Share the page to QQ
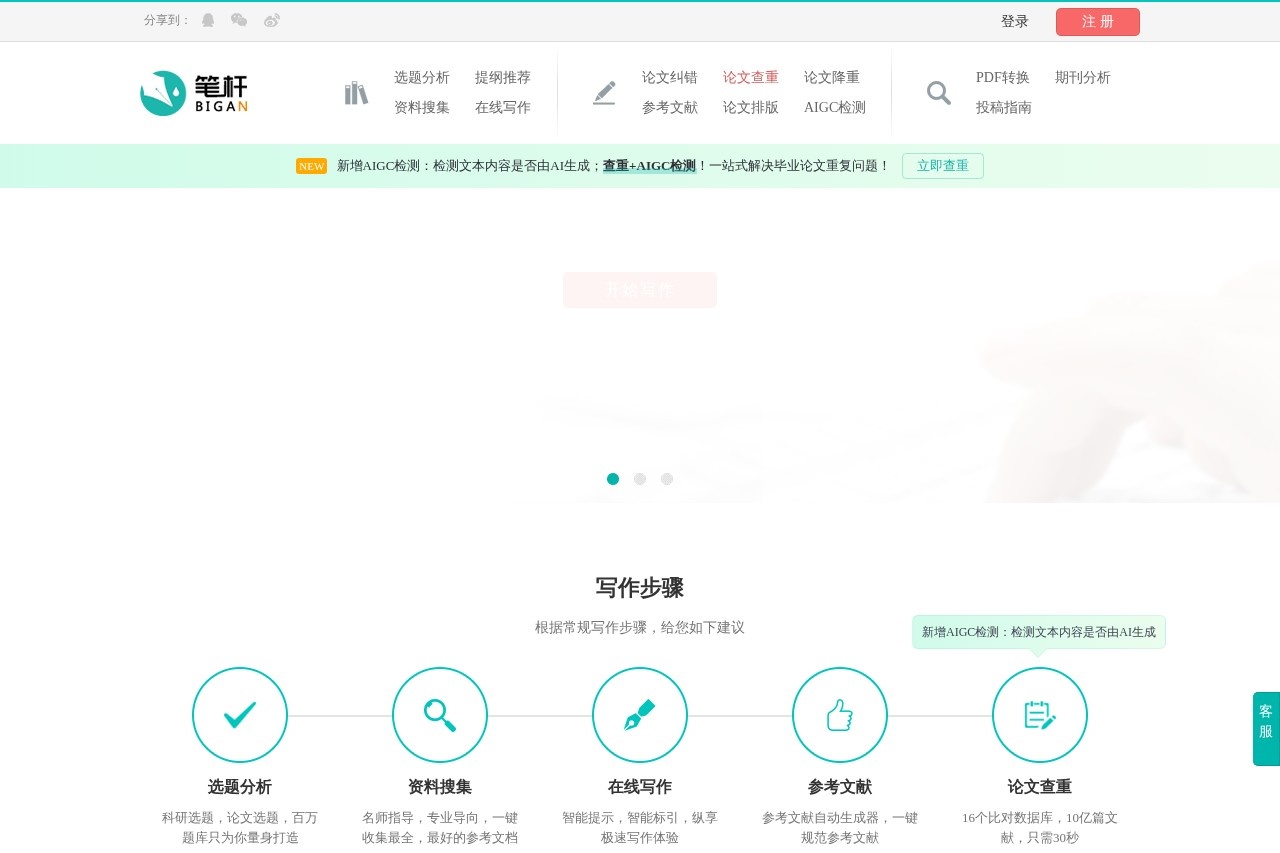 point(206,20)
